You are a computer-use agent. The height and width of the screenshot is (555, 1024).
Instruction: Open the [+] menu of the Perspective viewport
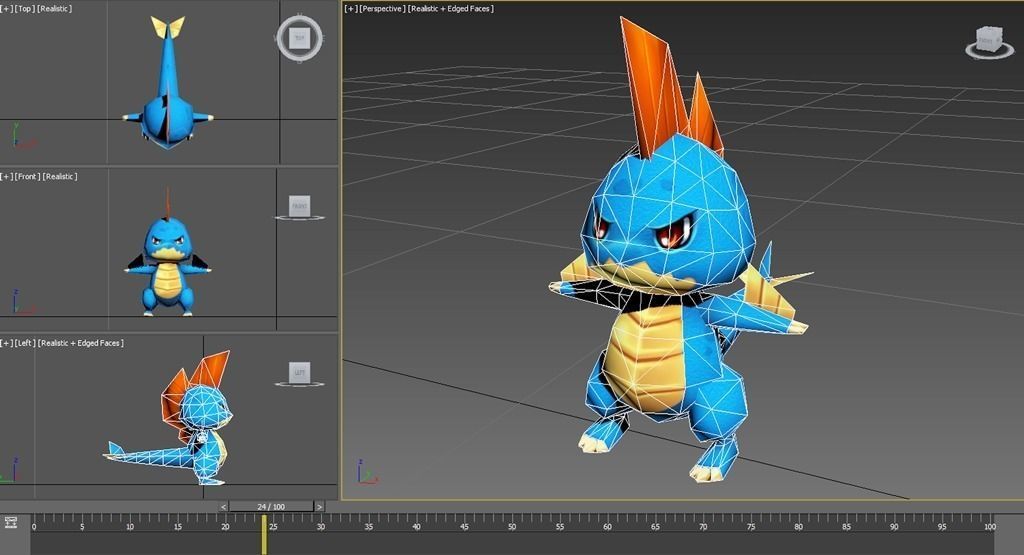(x=351, y=8)
